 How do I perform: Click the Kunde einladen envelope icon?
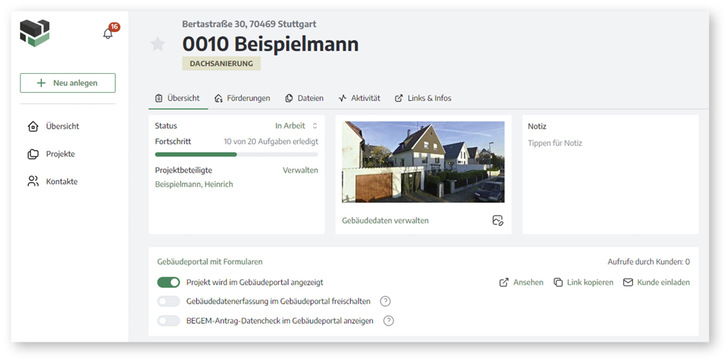coord(628,282)
